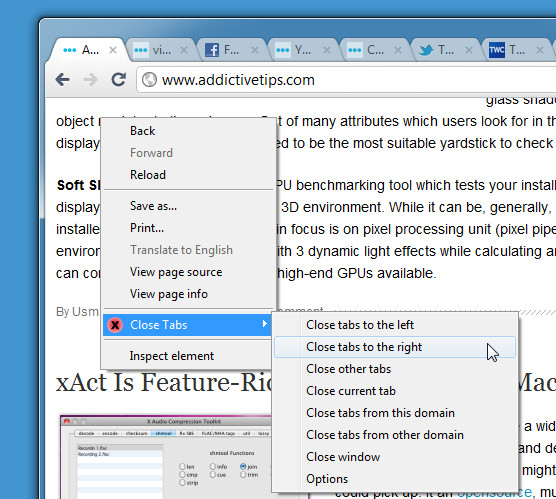Click the grayed Forward arrow icon
The height and width of the screenshot is (499, 556).
[90, 79]
